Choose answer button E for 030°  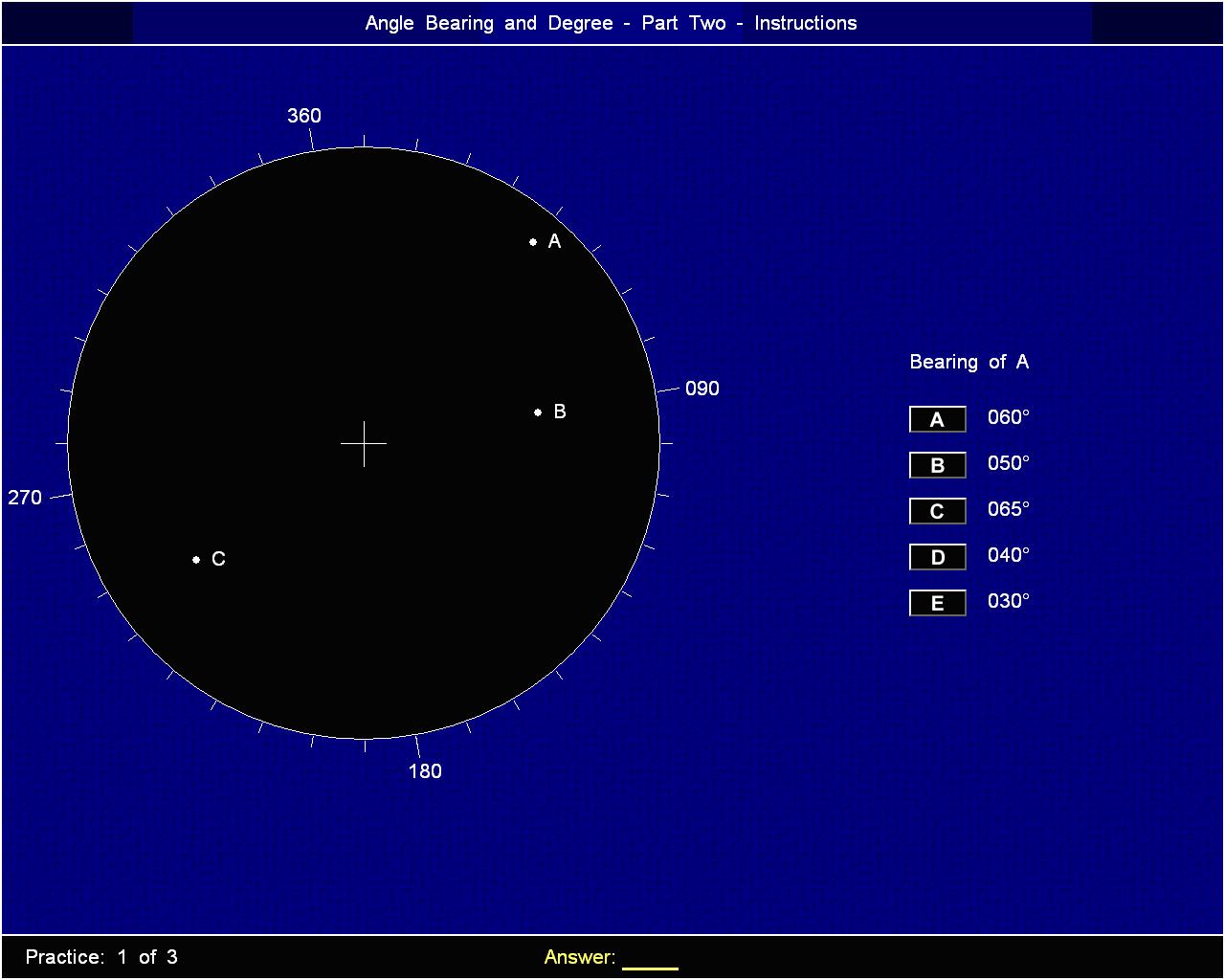coord(937,603)
